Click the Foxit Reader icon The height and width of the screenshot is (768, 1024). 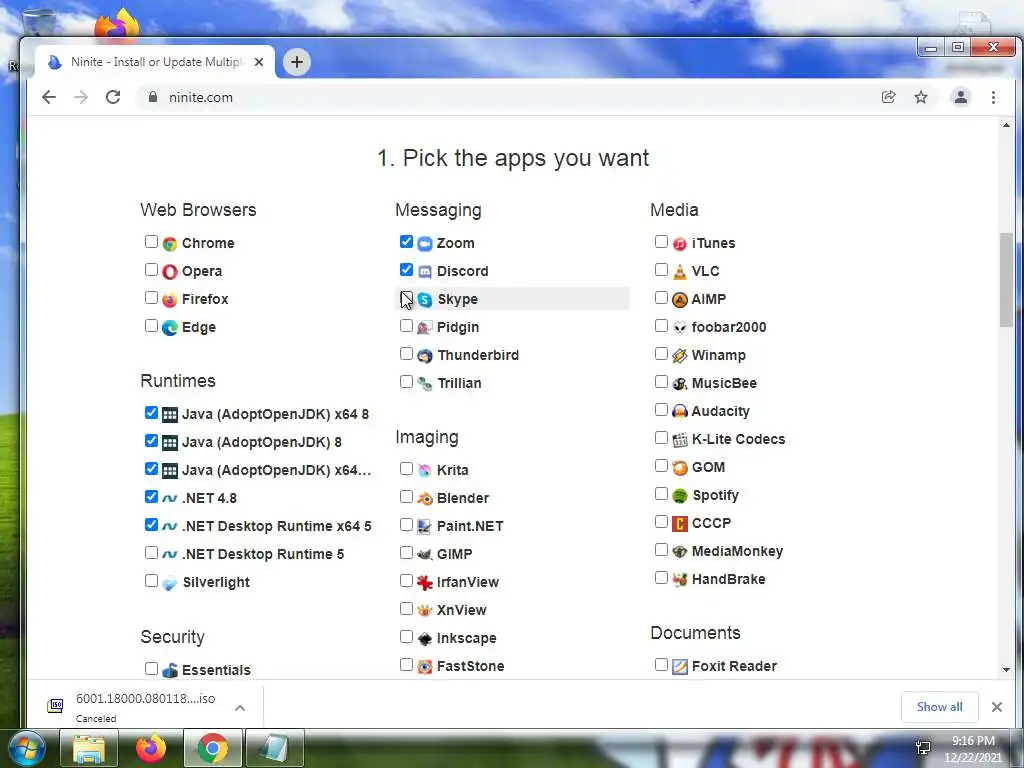pos(680,667)
